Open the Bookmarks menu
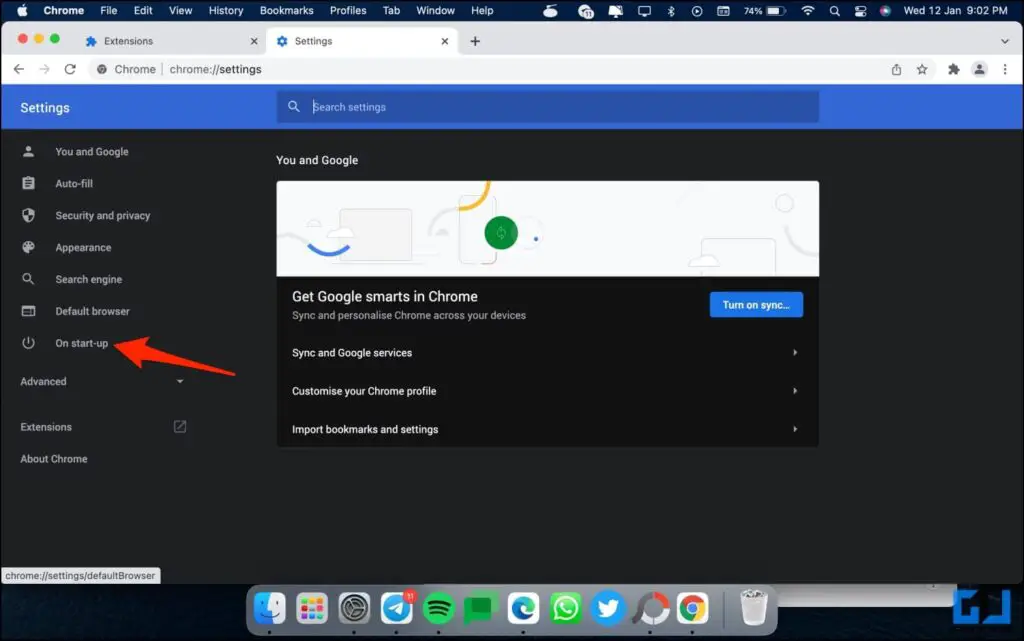The image size is (1024, 641). (x=286, y=10)
